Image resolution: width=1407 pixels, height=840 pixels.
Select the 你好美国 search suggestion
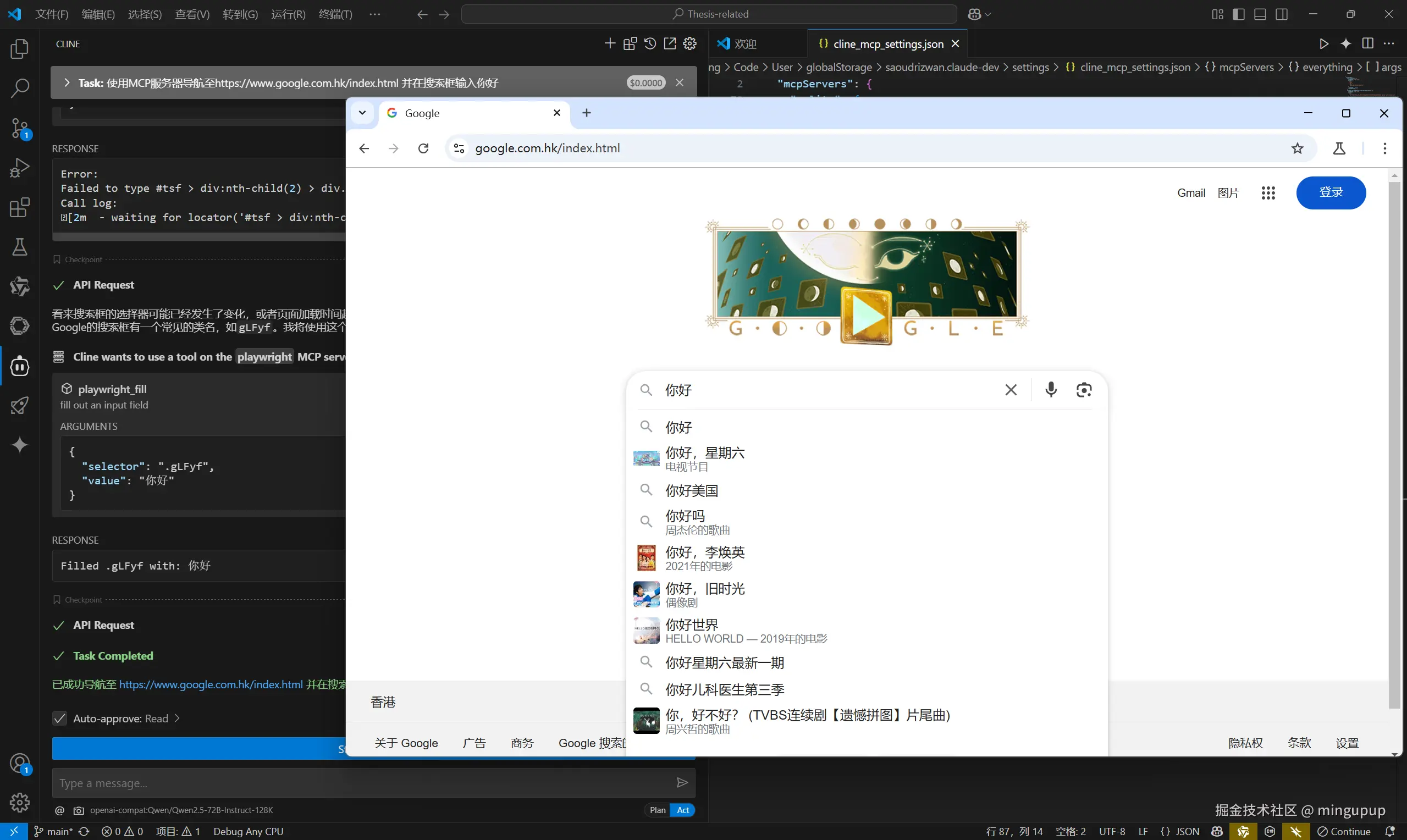(692, 490)
